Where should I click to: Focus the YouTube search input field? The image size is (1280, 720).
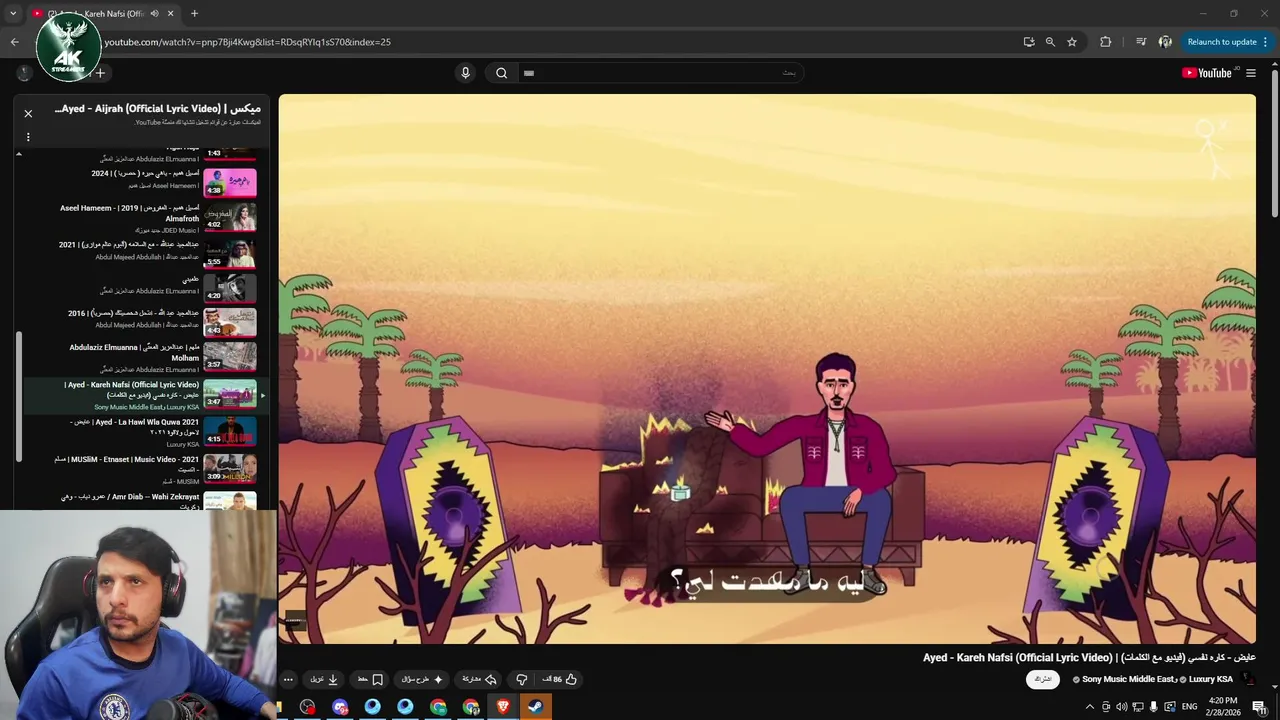tap(660, 72)
